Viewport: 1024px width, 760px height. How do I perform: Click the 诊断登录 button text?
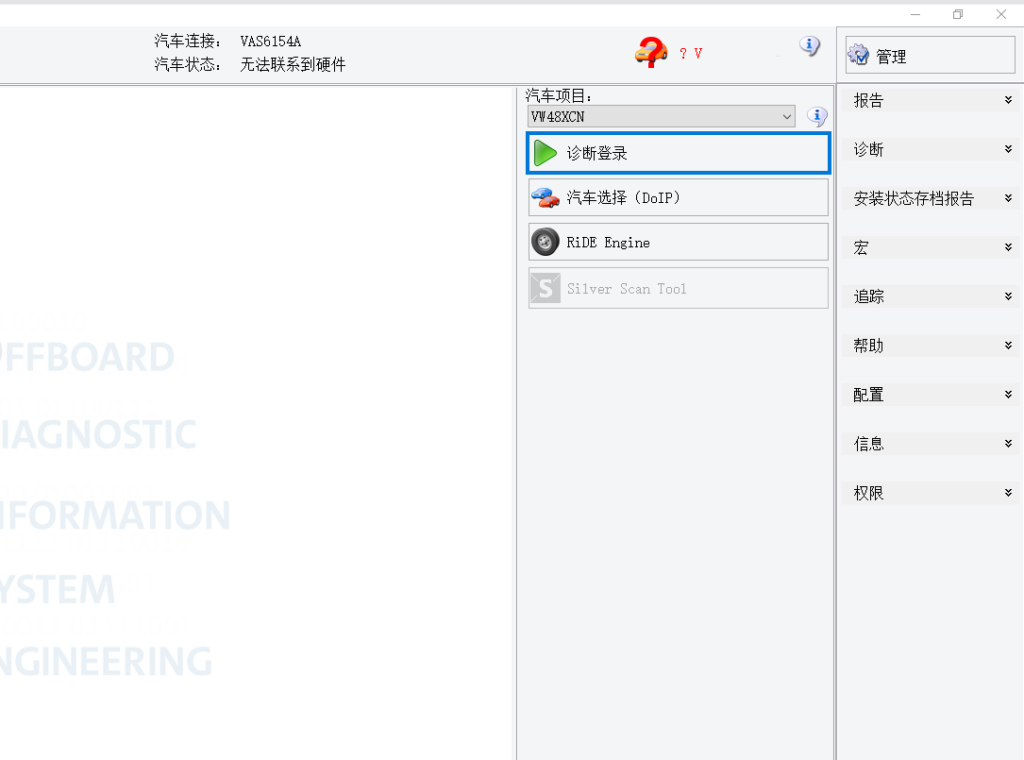(597, 153)
